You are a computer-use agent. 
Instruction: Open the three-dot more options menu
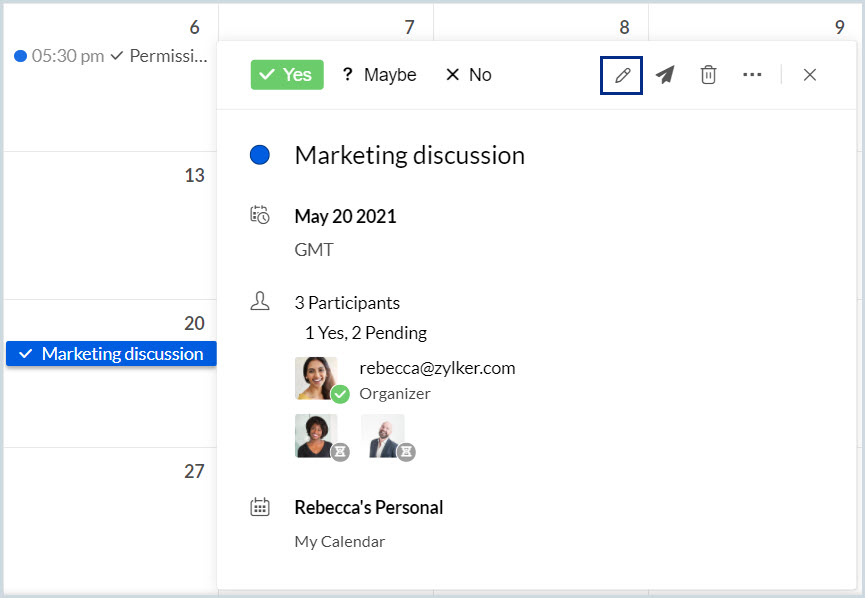[x=752, y=75]
